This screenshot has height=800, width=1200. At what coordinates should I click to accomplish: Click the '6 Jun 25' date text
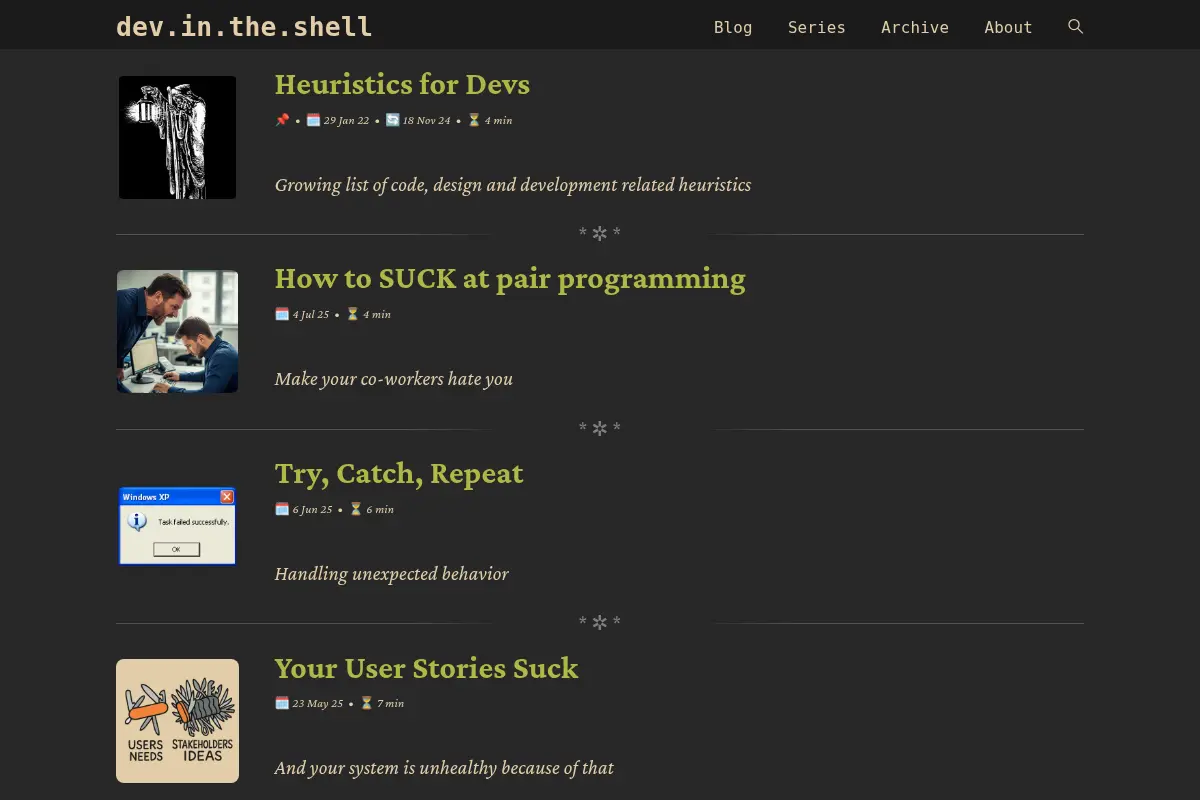pyautogui.click(x=312, y=509)
